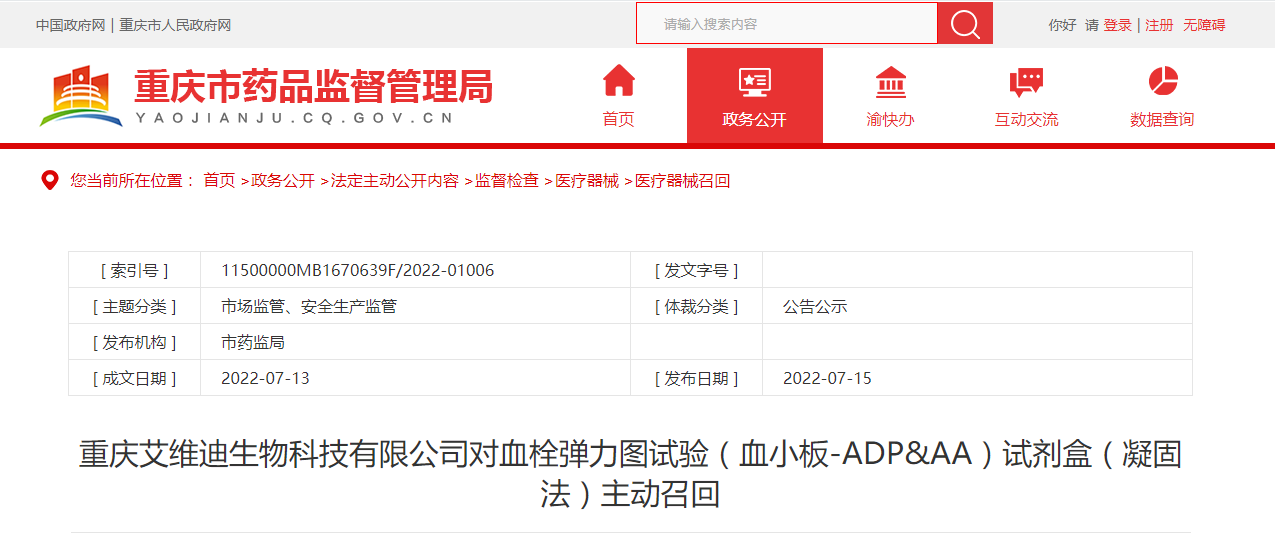Viewport: 1275px width, 533px height.
Task: Click the home (首页) house icon
Action: 618,80
